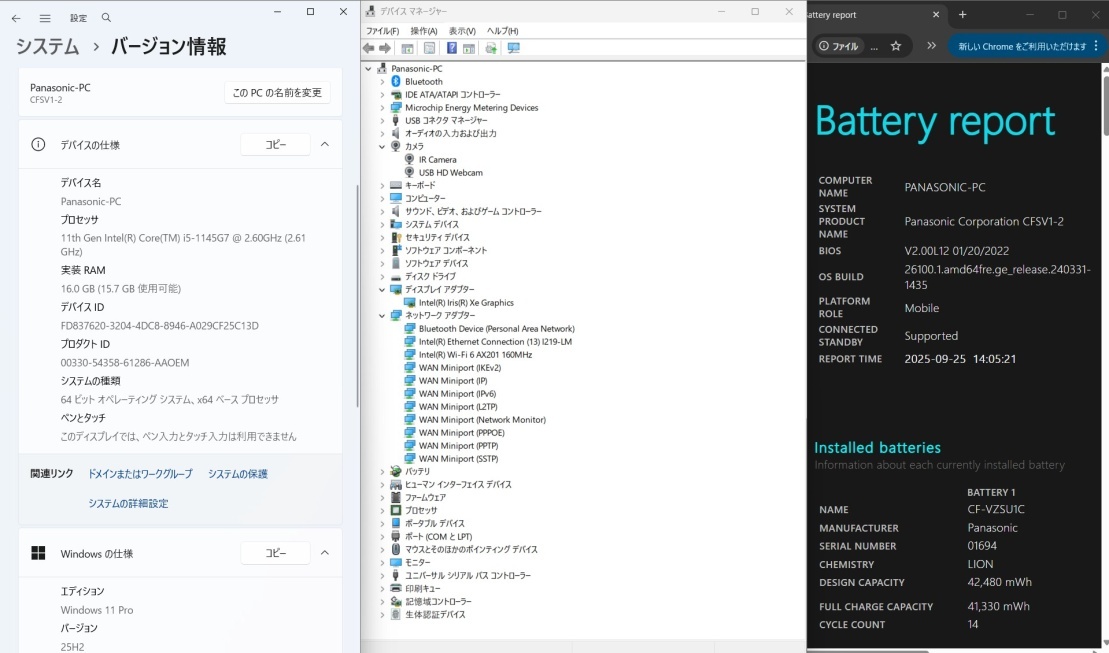Bookmark the page with the star icon
The width and height of the screenshot is (1109, 653).
click(896, 46)
